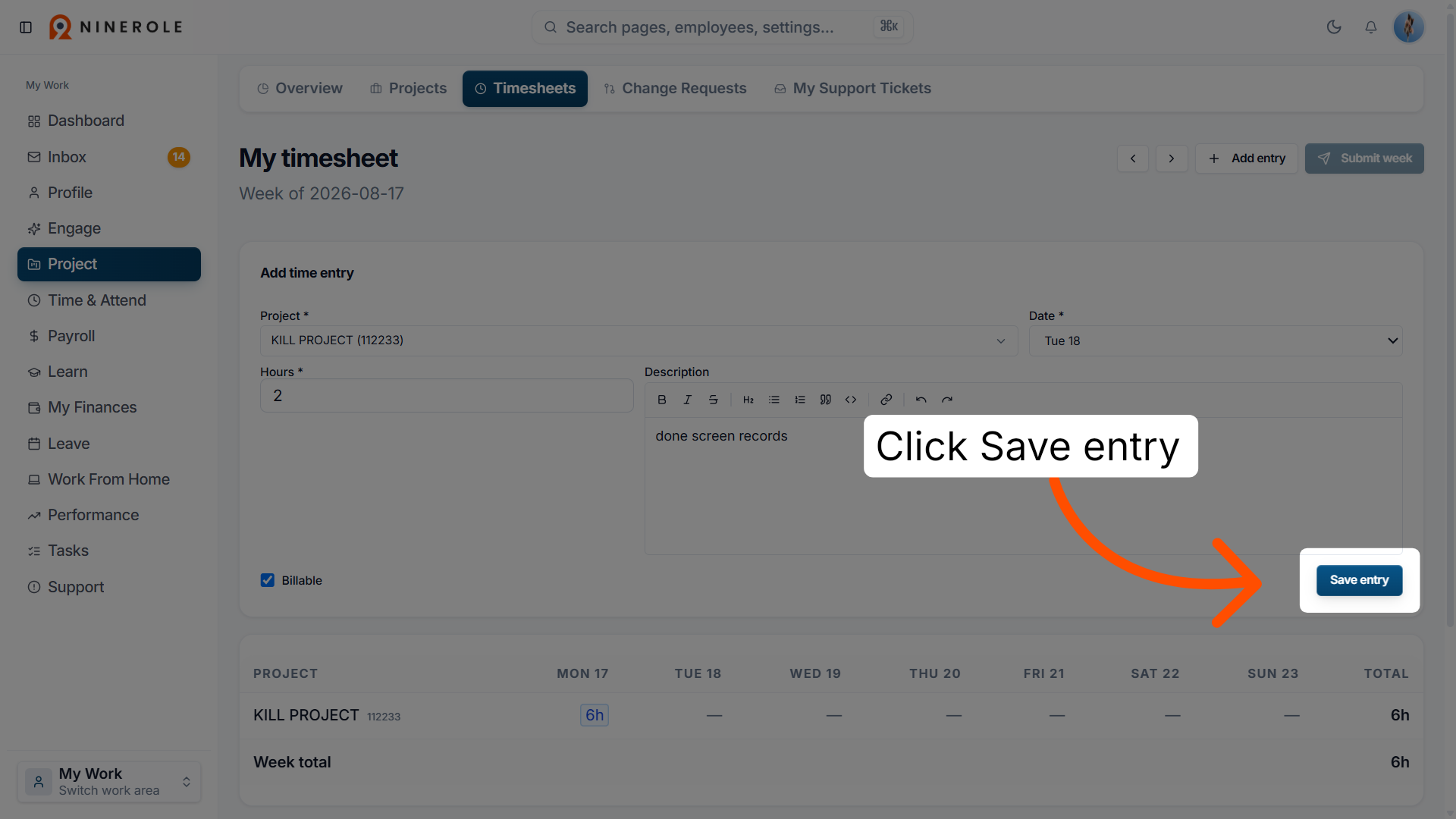Open the Change Requests tab
The width and height of the screenshot is (1456, 819).
(675, 89)
